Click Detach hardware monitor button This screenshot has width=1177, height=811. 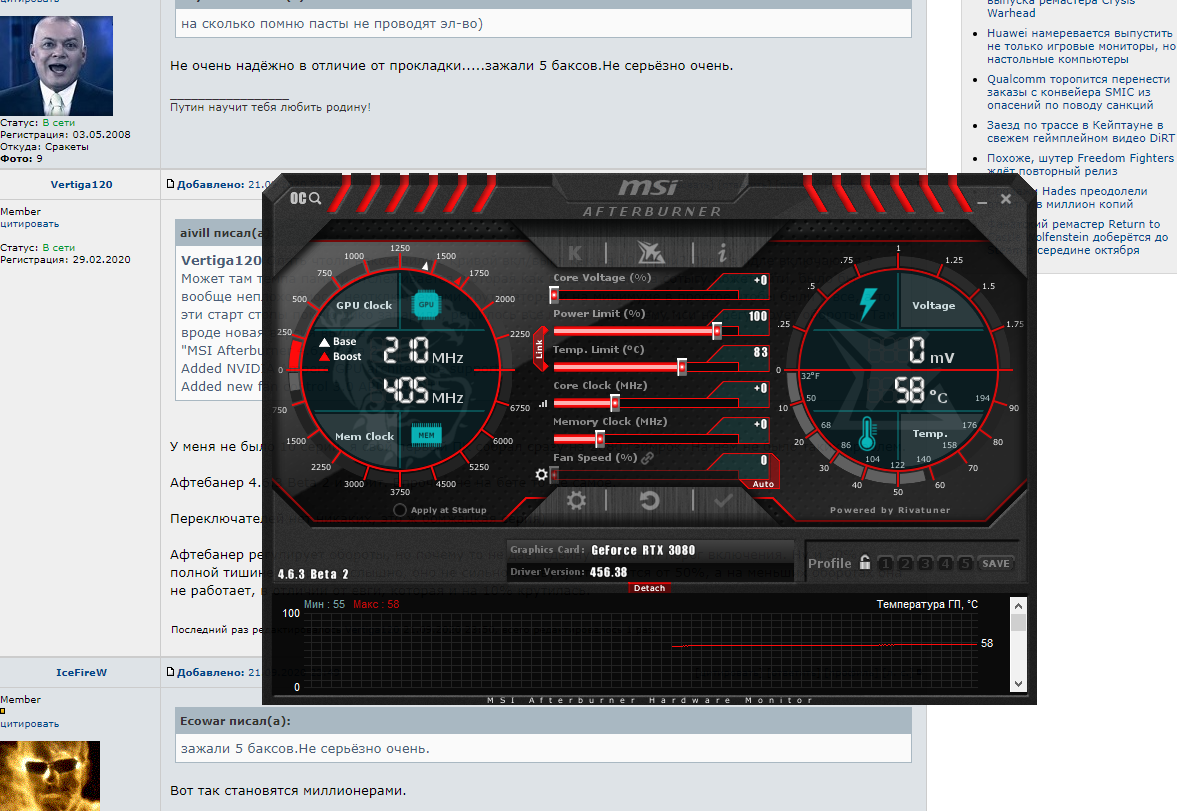point(649,588)
